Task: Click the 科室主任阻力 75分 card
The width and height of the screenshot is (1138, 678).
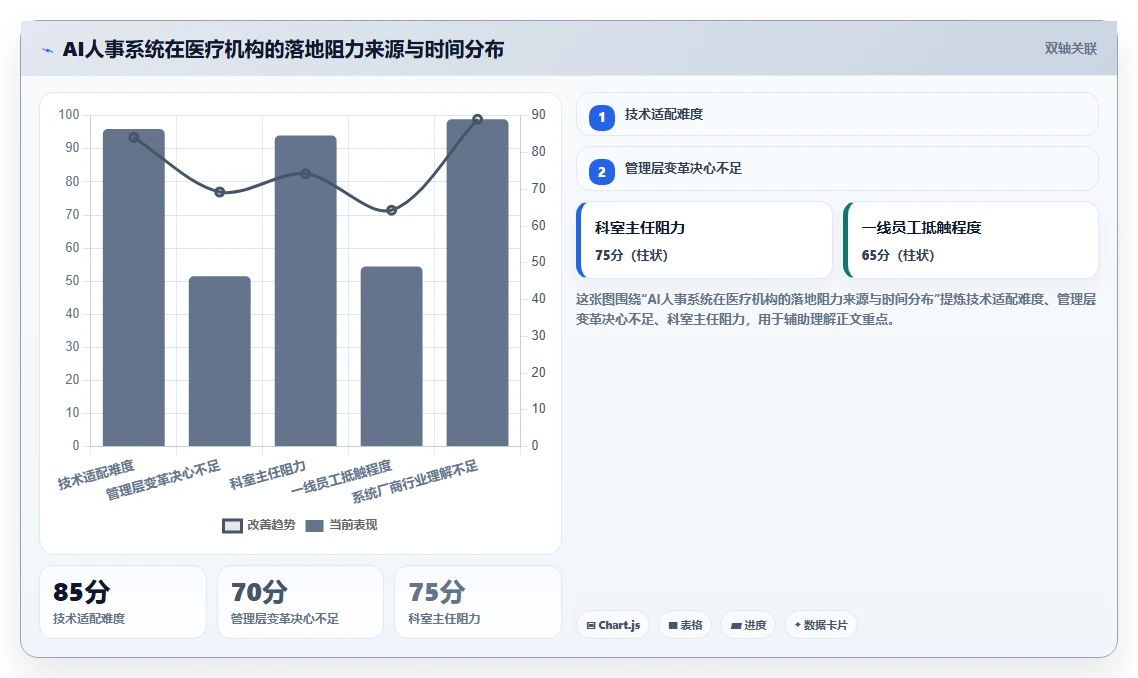Action: (x=704, y=240)
